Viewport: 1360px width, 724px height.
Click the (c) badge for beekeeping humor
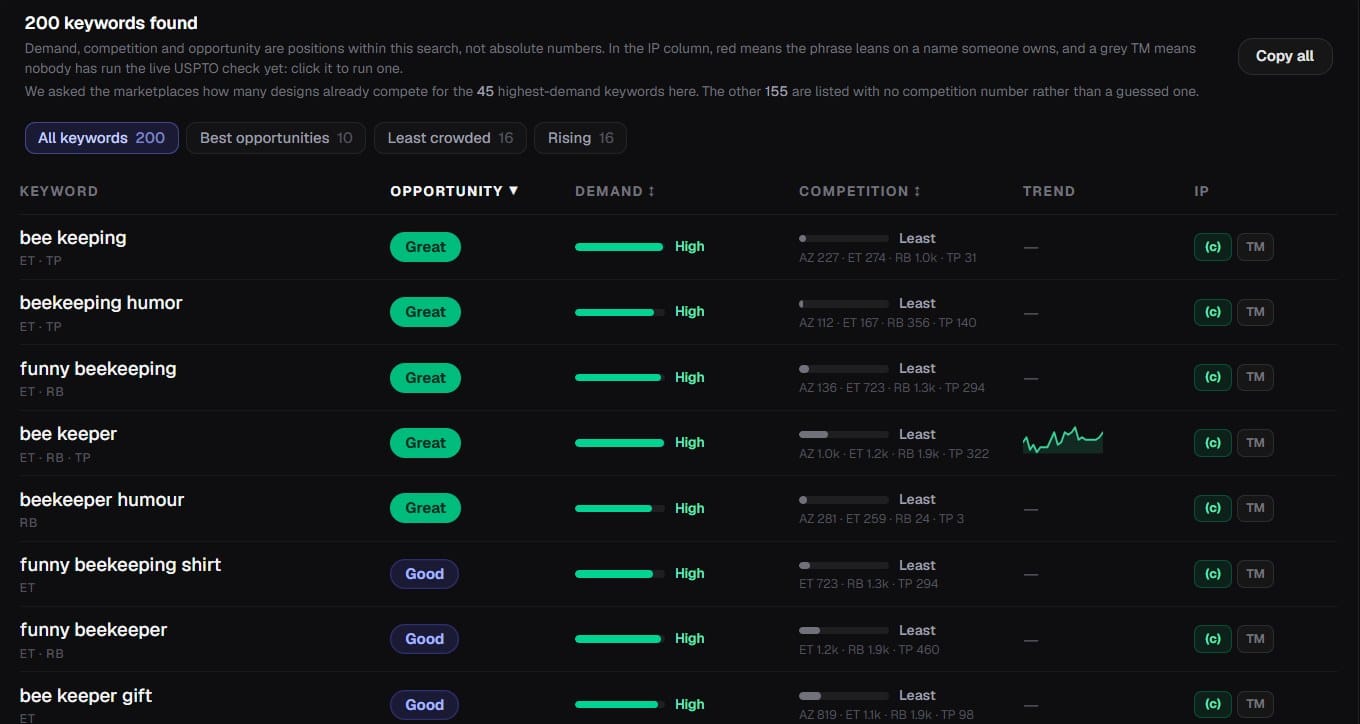(x=1212, y=312)
